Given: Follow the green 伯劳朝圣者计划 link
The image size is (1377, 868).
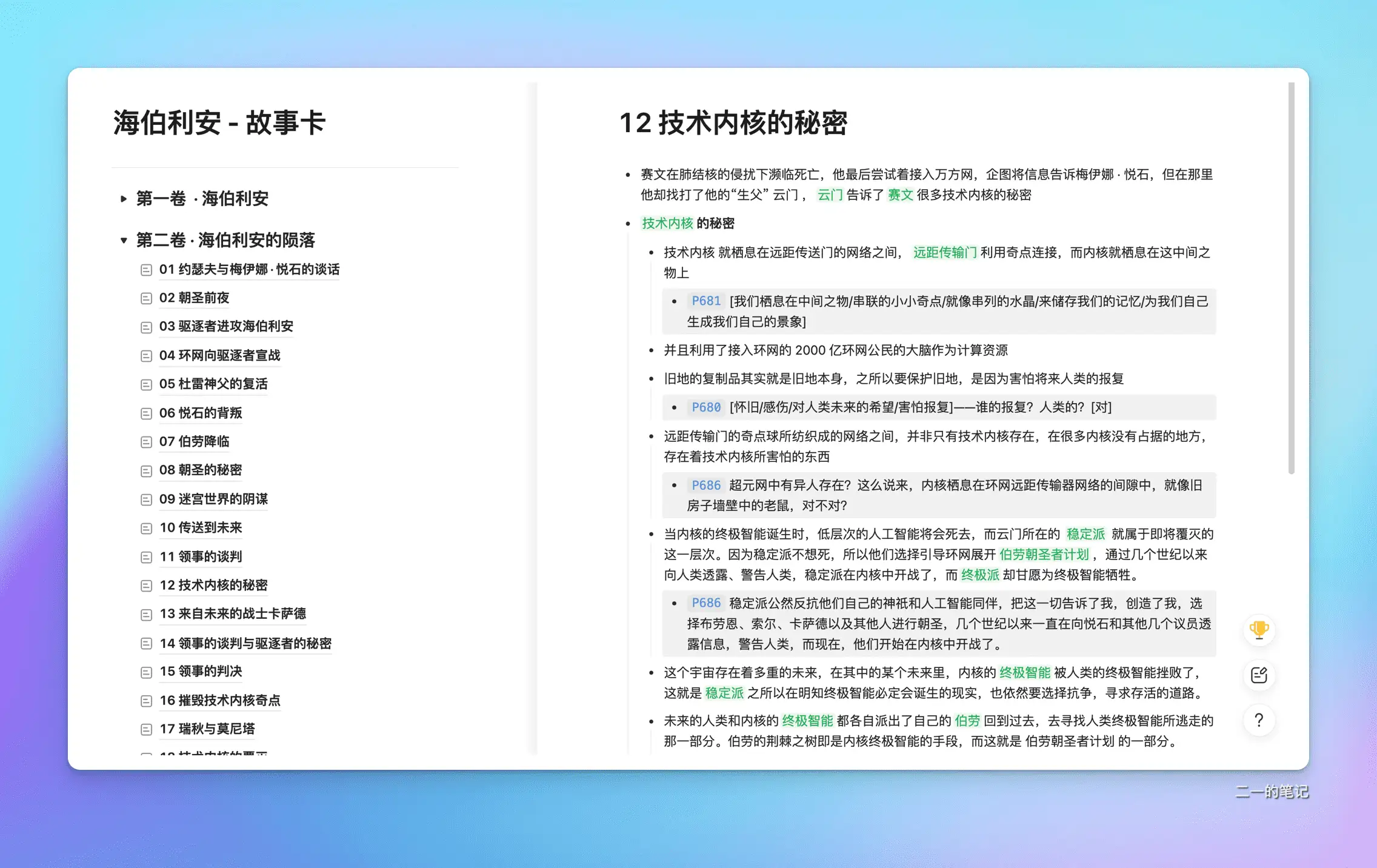Looking at the screenshot, I should click(1044, 555).
